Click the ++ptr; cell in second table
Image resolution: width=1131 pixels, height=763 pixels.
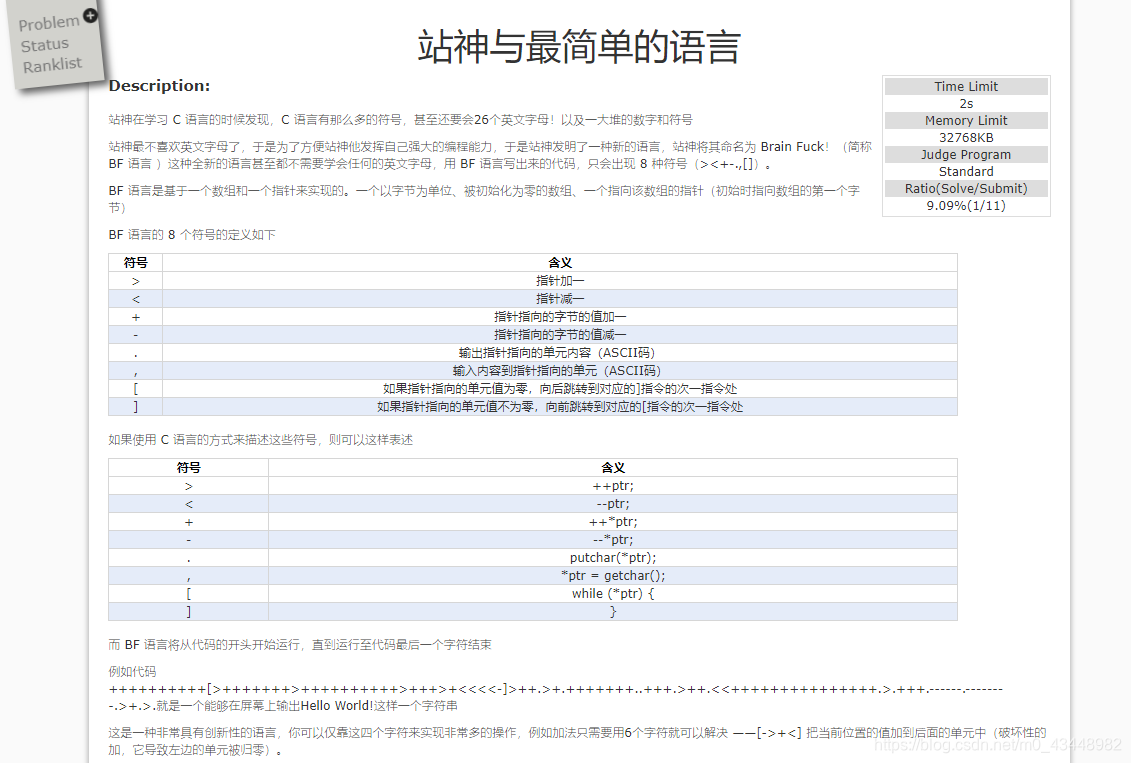point(612,485)
